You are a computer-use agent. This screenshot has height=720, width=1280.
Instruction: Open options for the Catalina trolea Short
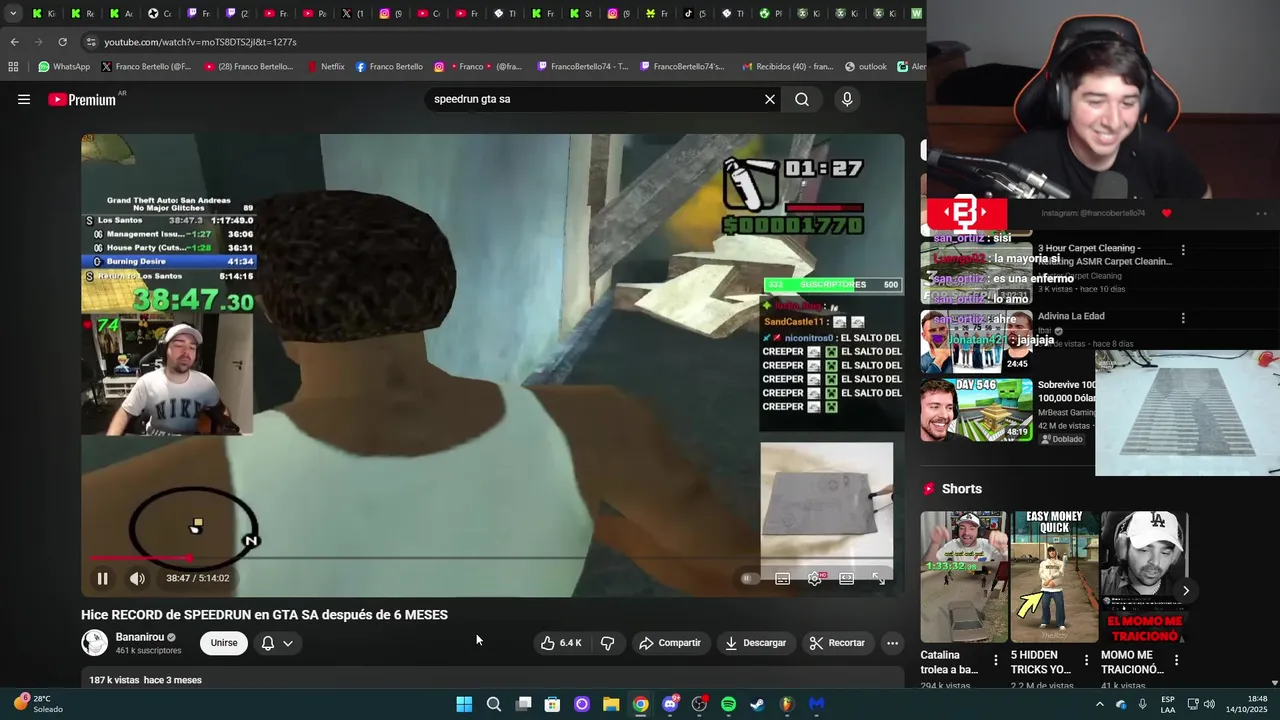tap(996, 660)
